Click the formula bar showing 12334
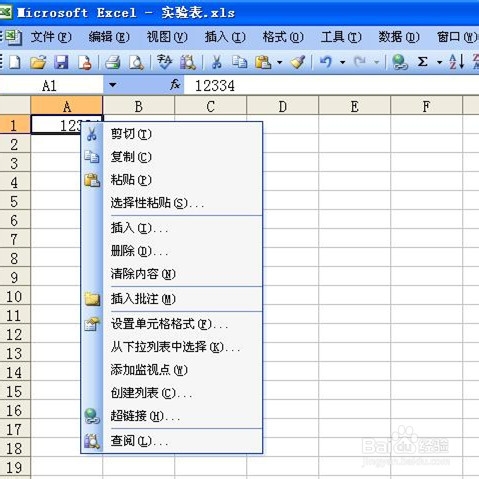The width and height of the screenshot is (479, 479). 331,85
